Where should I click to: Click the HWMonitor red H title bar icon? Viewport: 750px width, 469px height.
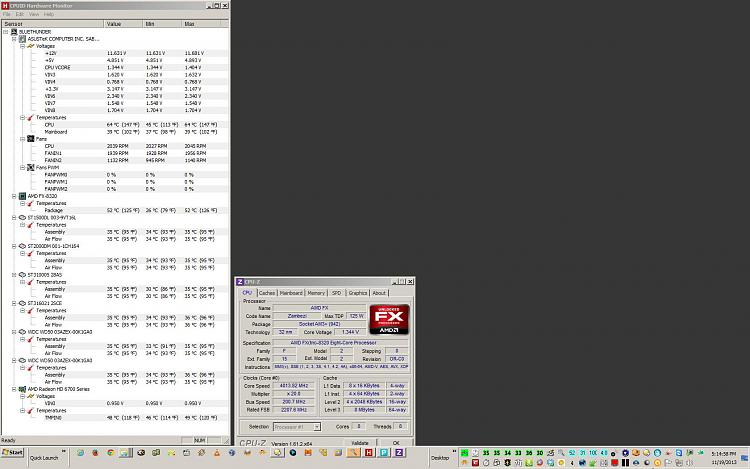coord(5,6)
